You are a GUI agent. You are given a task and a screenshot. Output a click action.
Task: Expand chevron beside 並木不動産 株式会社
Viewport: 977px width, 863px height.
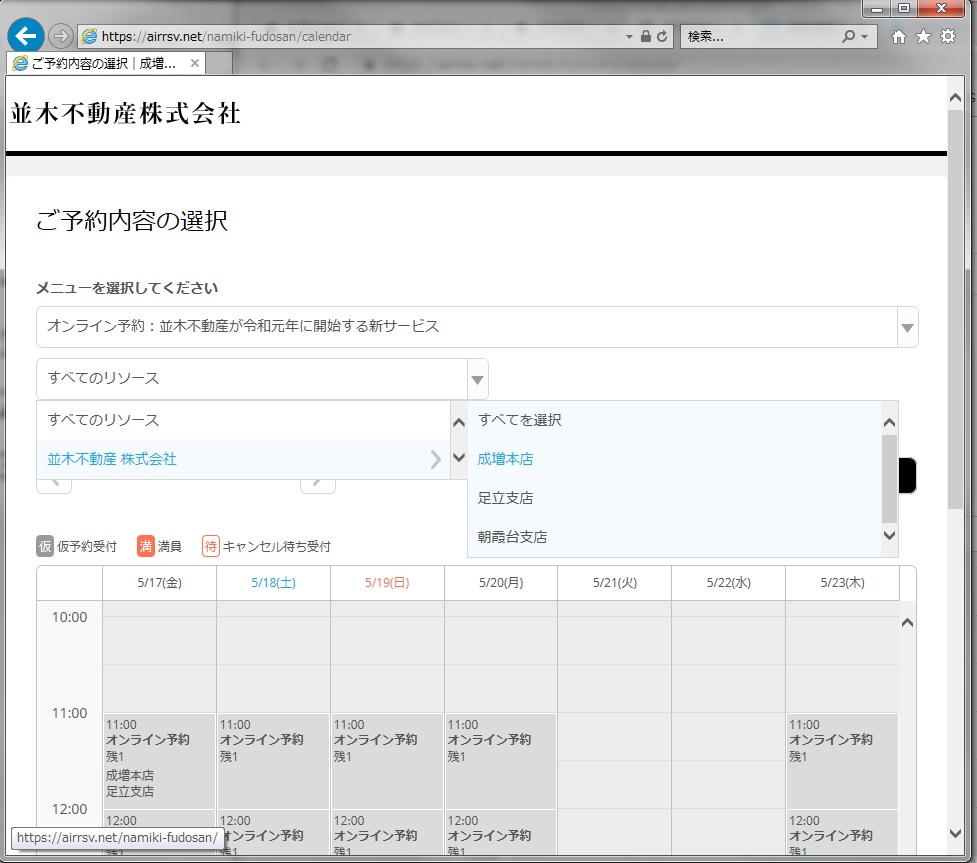[x=436, y=459]
